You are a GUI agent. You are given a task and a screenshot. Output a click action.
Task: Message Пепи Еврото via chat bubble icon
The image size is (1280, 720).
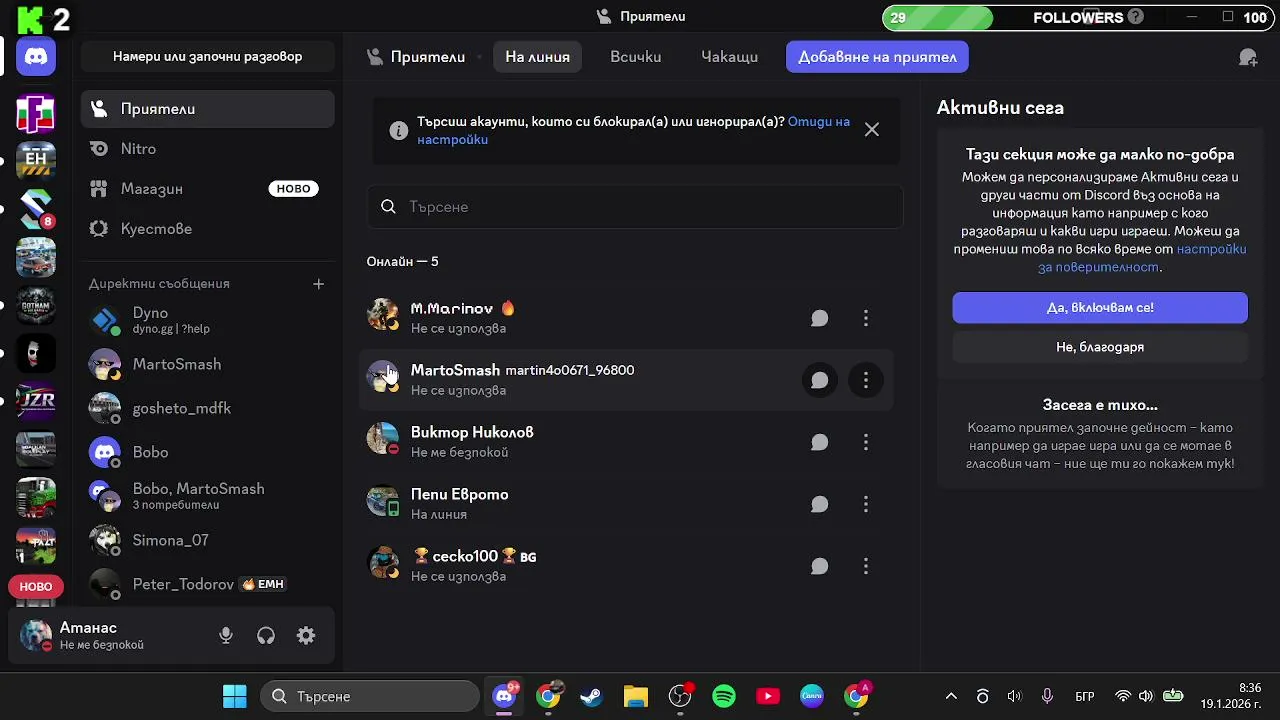(819, 504)
